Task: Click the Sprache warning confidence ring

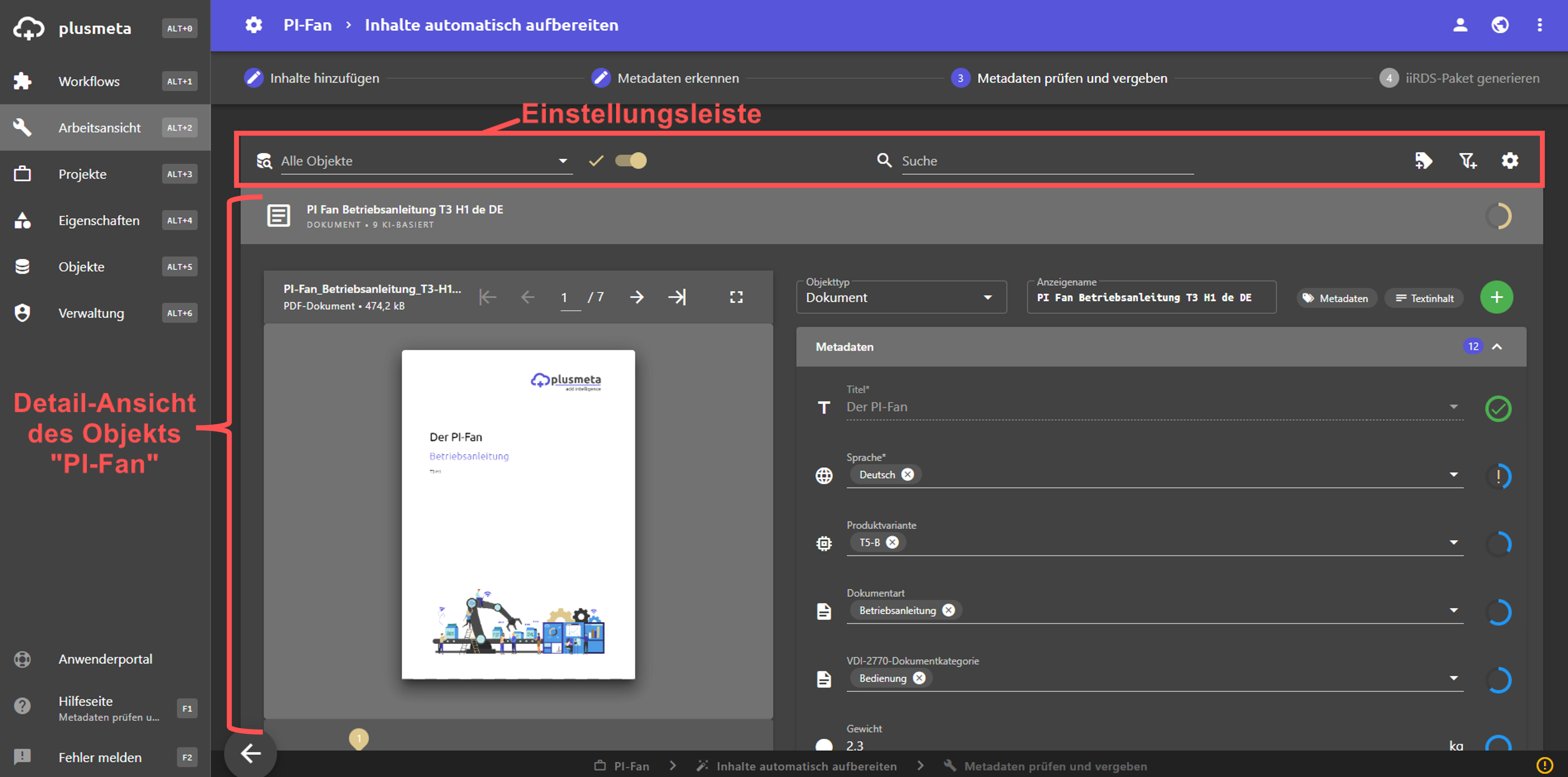Action: [x=1498, y=476]
